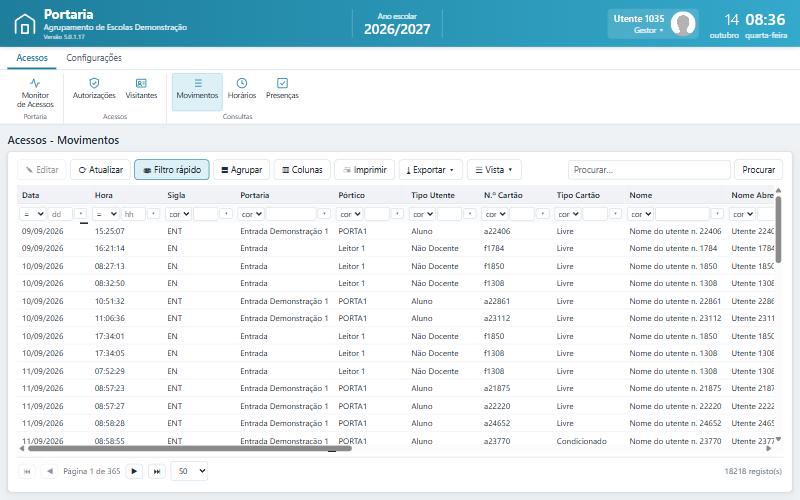Open Tipo Cartão filter operator dropdown

(568, 214)
